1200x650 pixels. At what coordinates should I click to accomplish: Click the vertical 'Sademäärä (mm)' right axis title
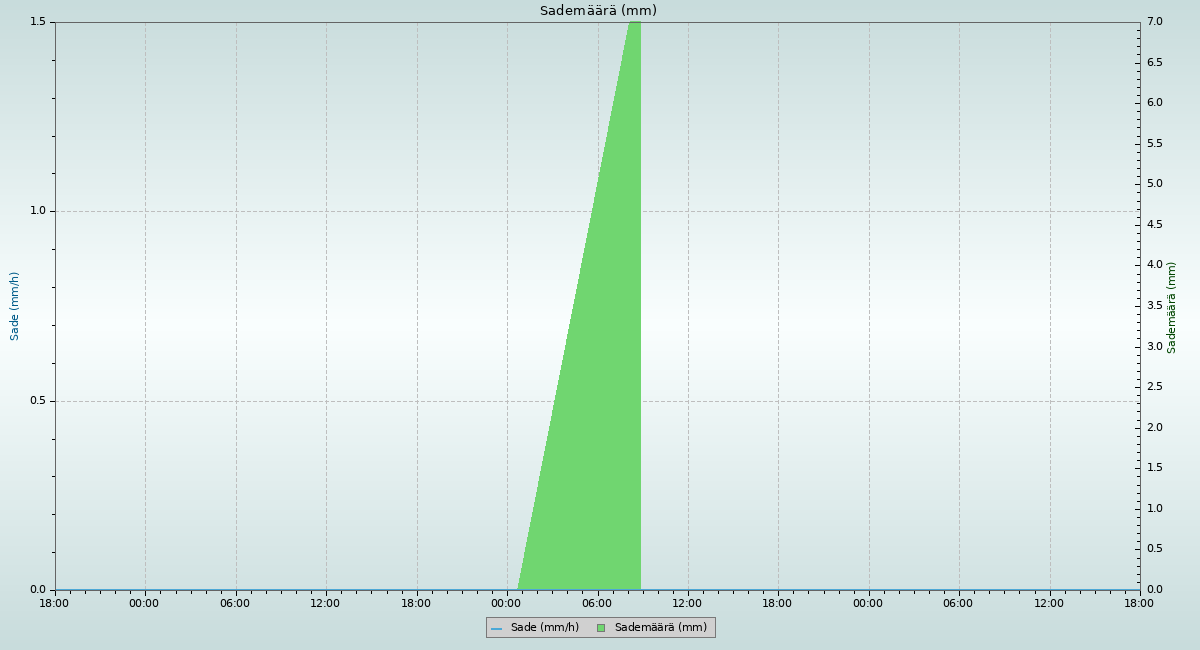click(1172, 307)
